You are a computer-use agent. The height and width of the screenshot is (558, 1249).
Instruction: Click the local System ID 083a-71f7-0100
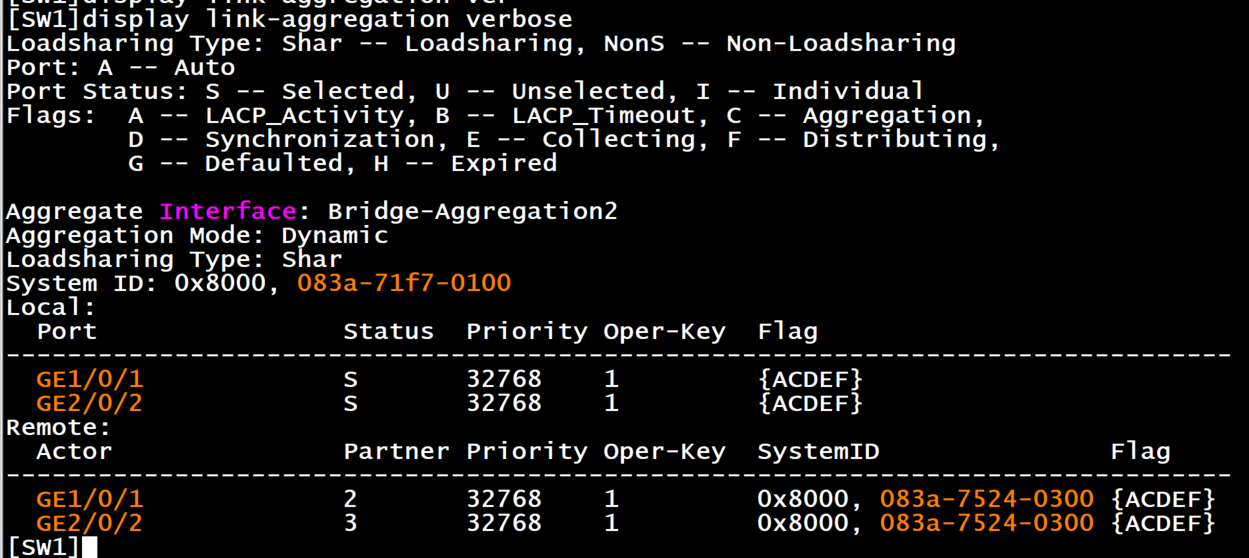(x=404, y=283)
